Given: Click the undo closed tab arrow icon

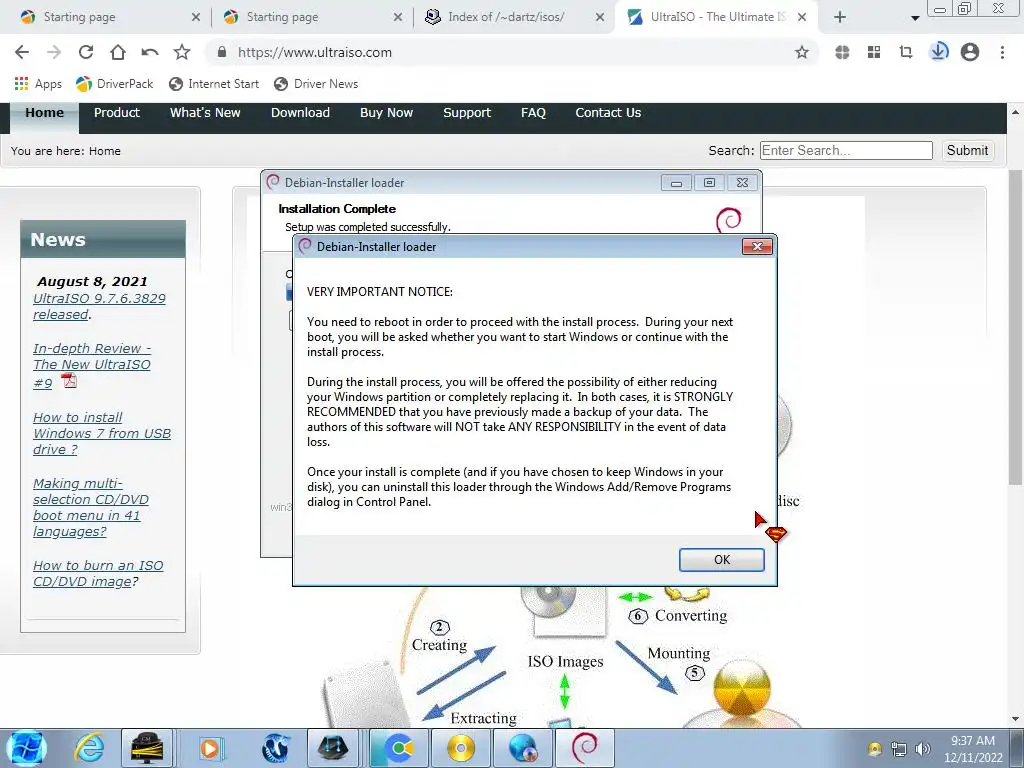Looking at the screenshot, I should pos(150,52).
